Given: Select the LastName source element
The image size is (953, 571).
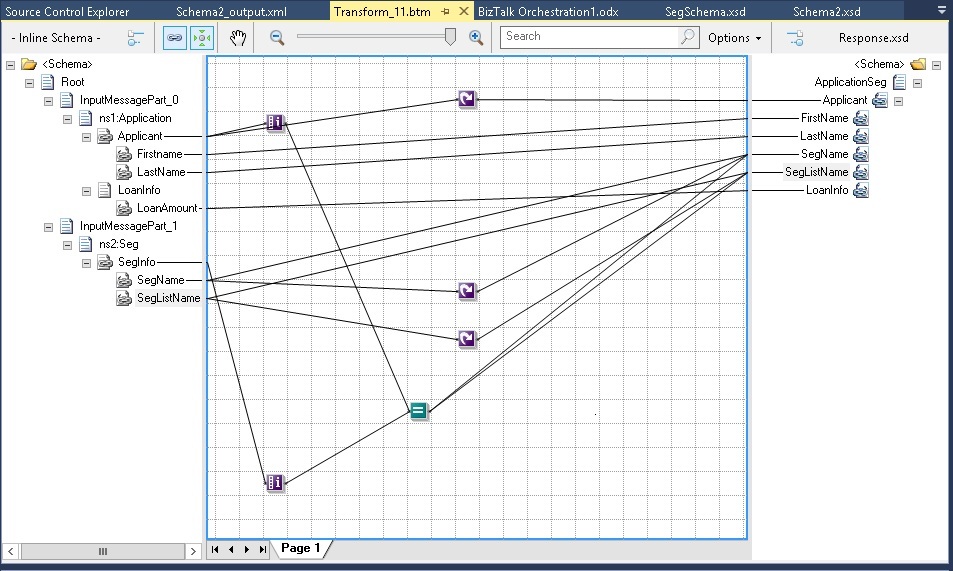Looking at the screenshot, I should (161, 172).
